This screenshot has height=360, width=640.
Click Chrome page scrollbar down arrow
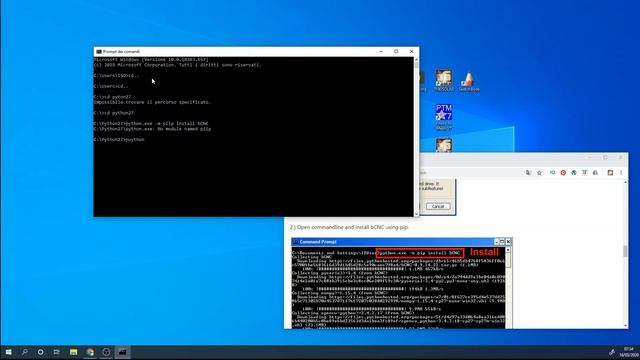625,326
